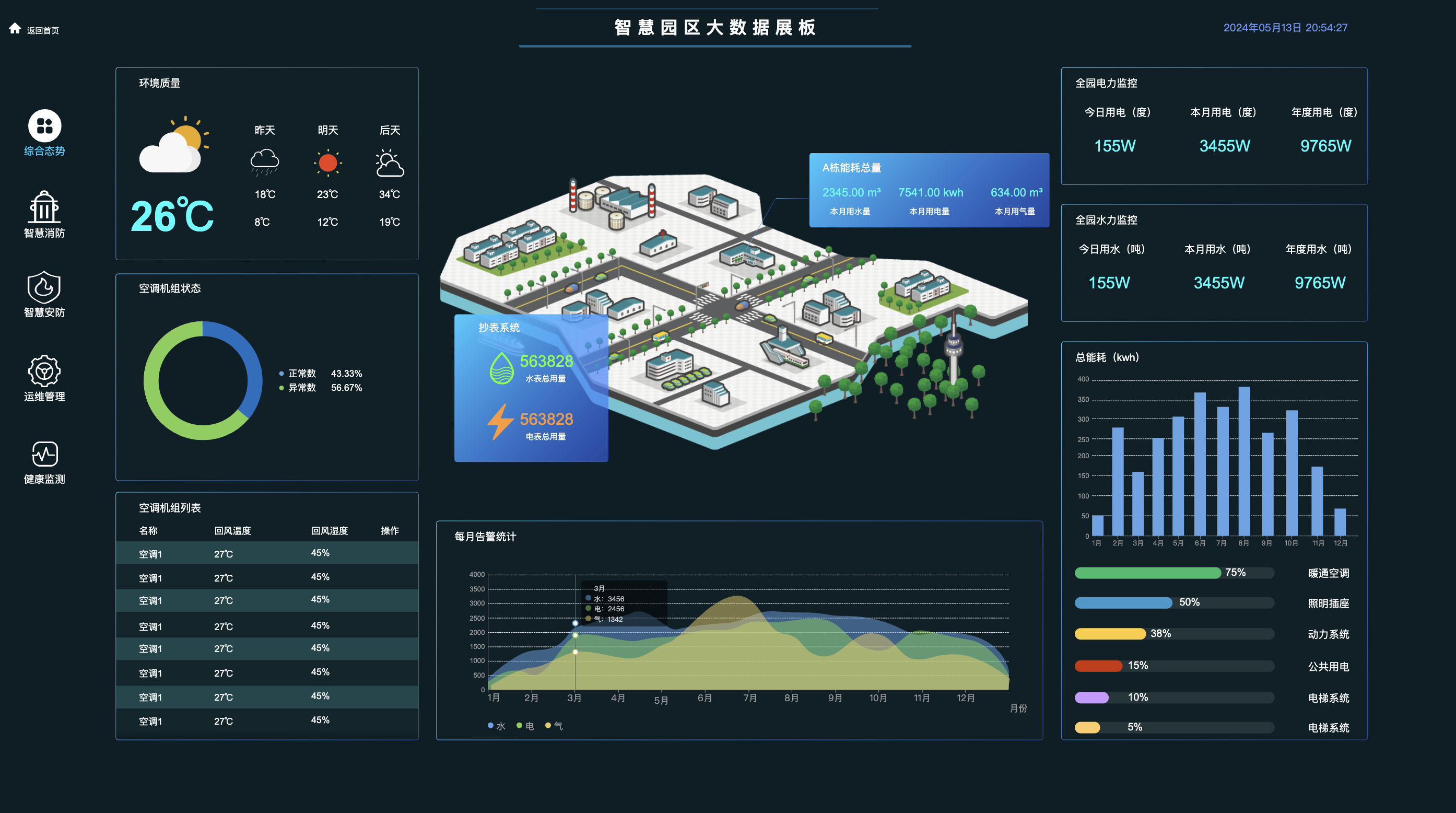Image resolution: width=1456 pixels, height=813 pixels.
Task: Click the lightning bolt electricity icon
Action: coord(500,422)
